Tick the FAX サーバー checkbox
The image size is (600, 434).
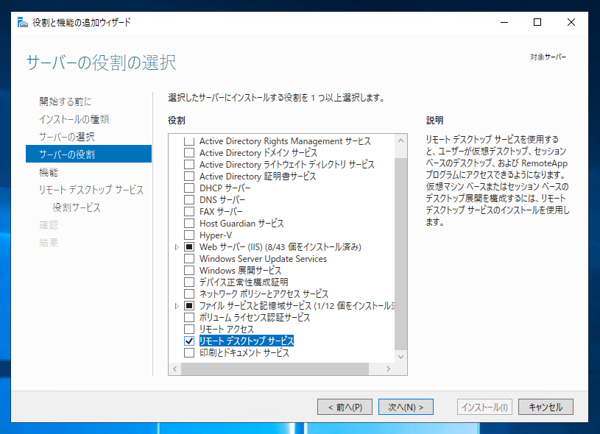tap(189, 212)
